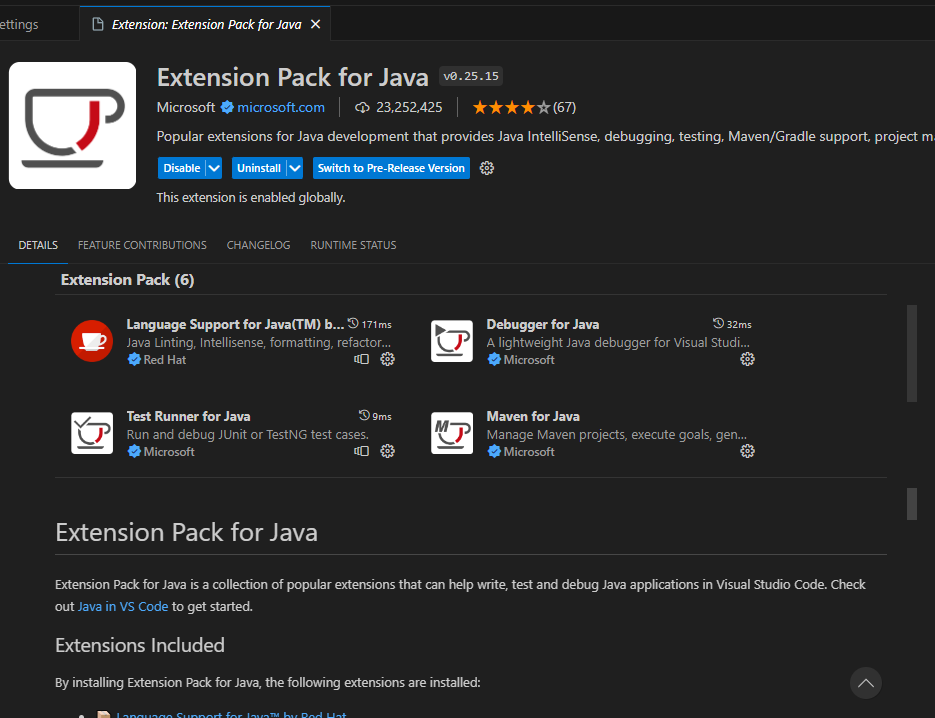Open manage gear for Language Support for Java
Viewport: 935px width, 718px height.
click(388, 359)
